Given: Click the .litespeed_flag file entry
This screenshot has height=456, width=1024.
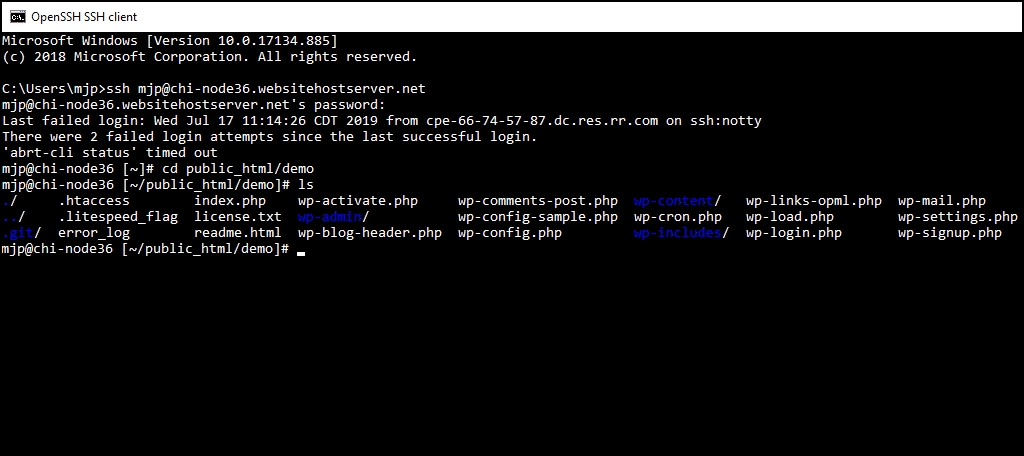Looking at the screenshot, I should tap(117, 217).
